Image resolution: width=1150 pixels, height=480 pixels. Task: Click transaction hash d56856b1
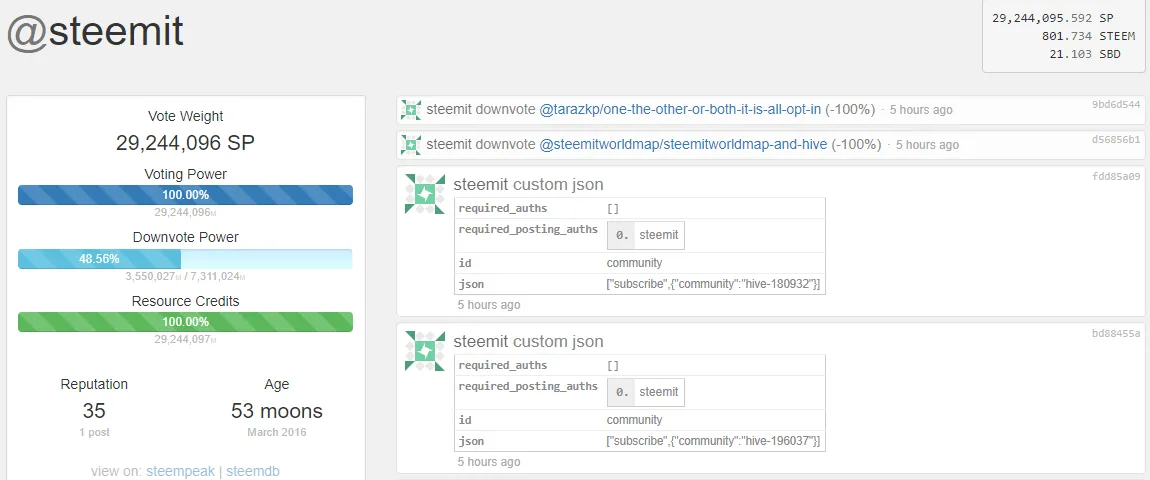pyautogui.click(x=1116, y=139)
